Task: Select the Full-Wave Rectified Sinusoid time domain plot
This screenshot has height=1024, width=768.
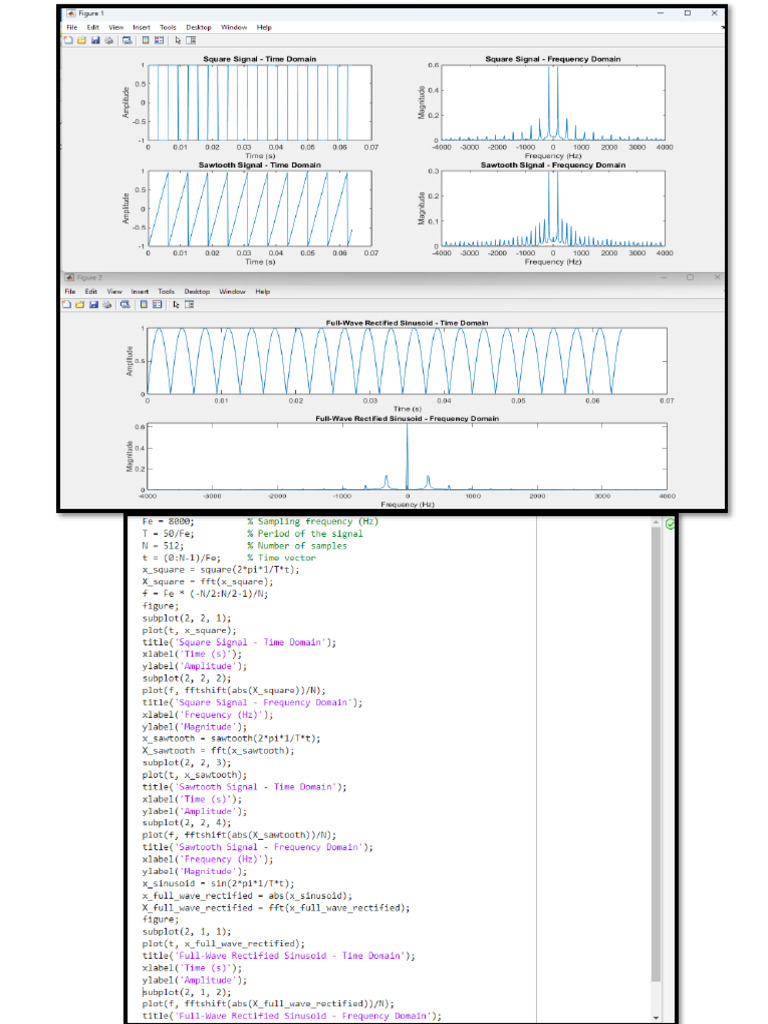Action: [x=405, y=361]
